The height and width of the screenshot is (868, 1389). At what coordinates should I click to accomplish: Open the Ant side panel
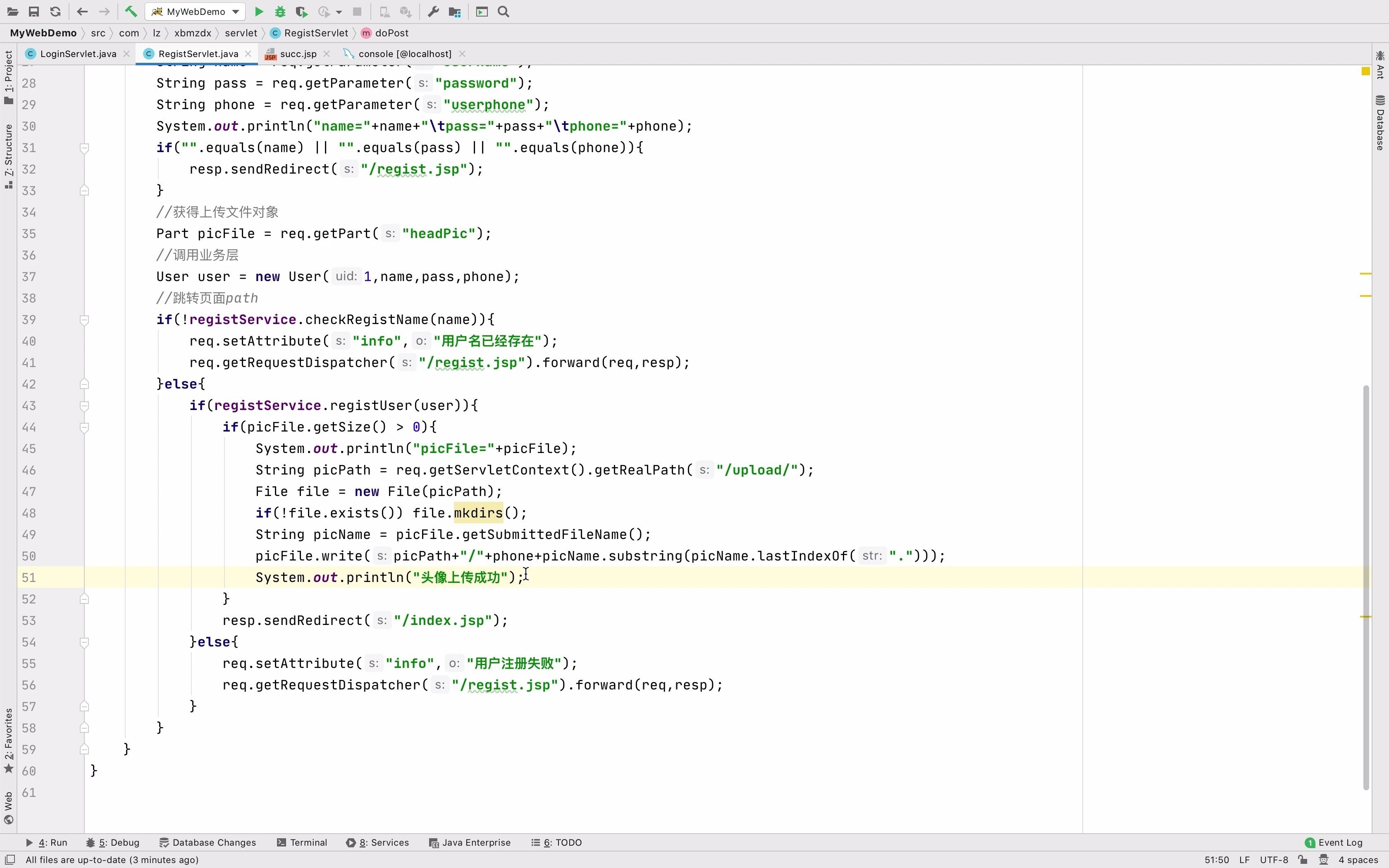(1380, 64)
